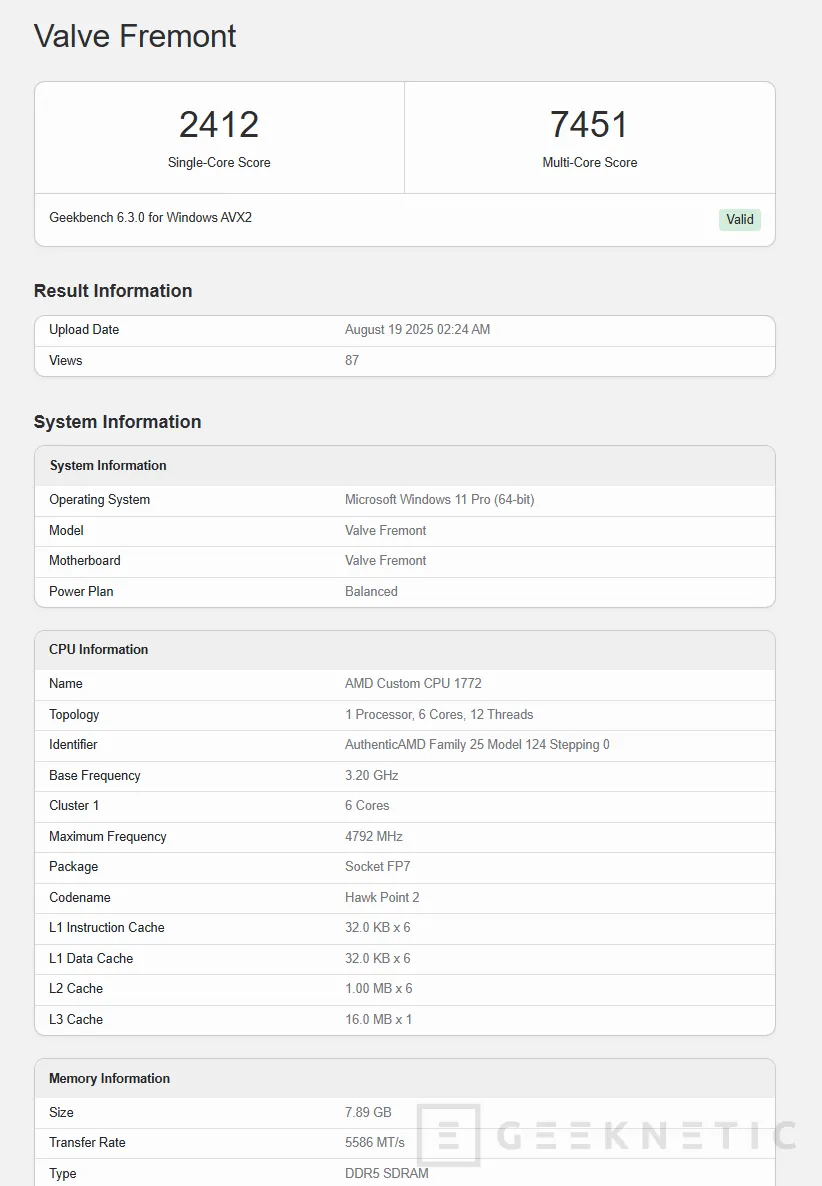This screenshot has width=822, height=1186.
Task: Click the Views count 87
Action: tap(352, 360)
